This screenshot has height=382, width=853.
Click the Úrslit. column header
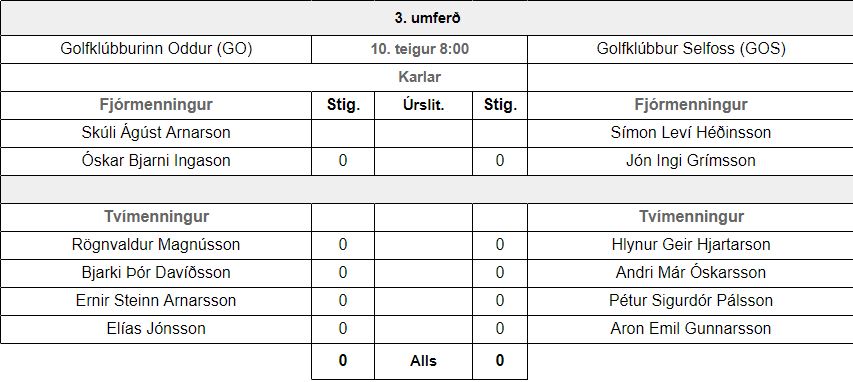424,106
